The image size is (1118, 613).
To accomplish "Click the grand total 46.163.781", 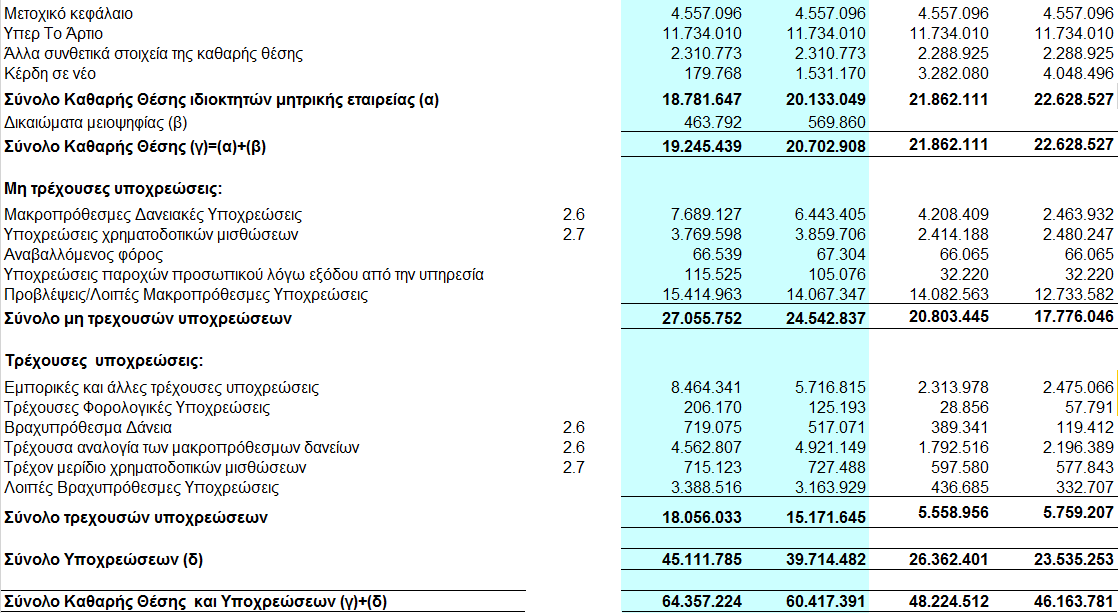I will click(1074, 602).
